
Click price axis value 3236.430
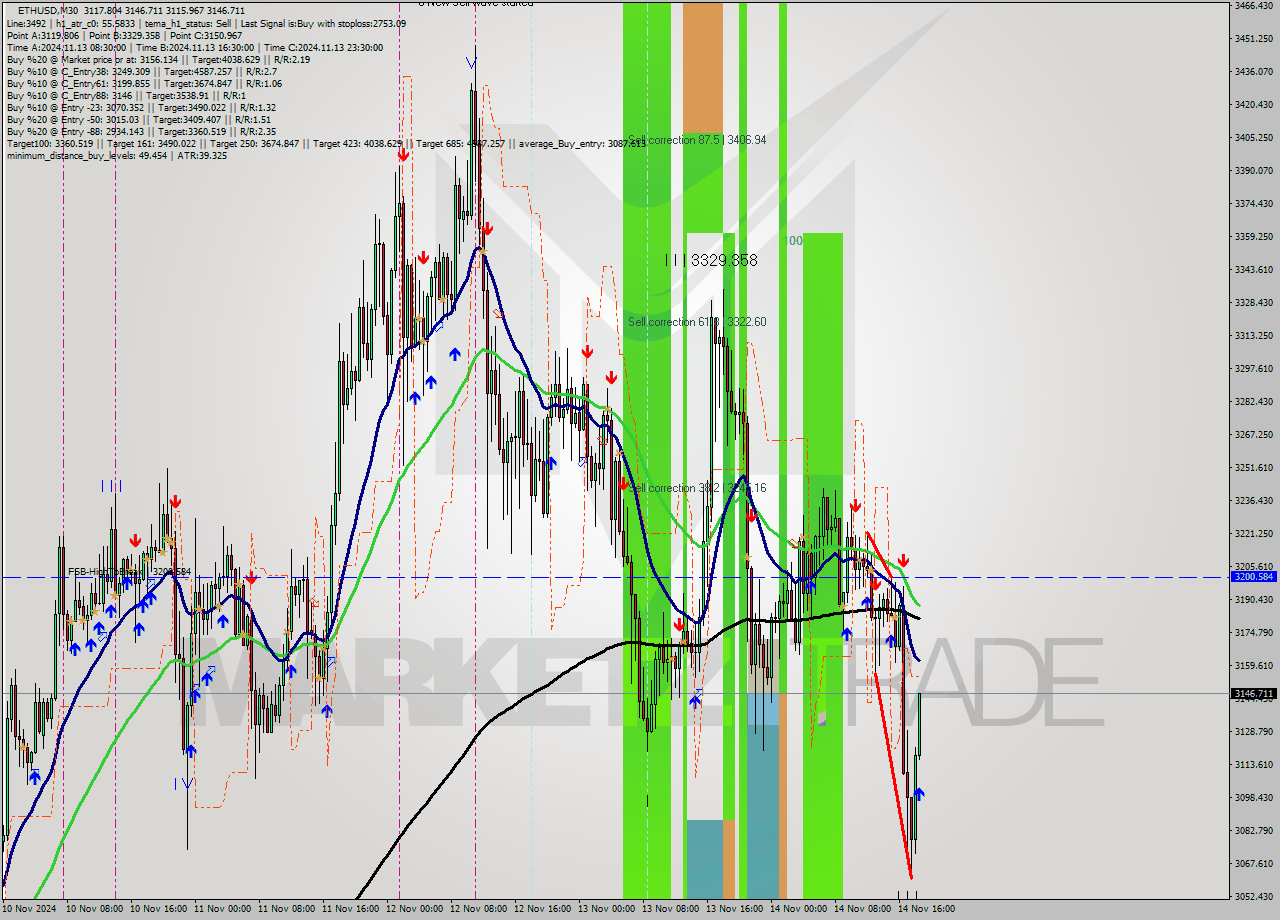point(1254,500)
